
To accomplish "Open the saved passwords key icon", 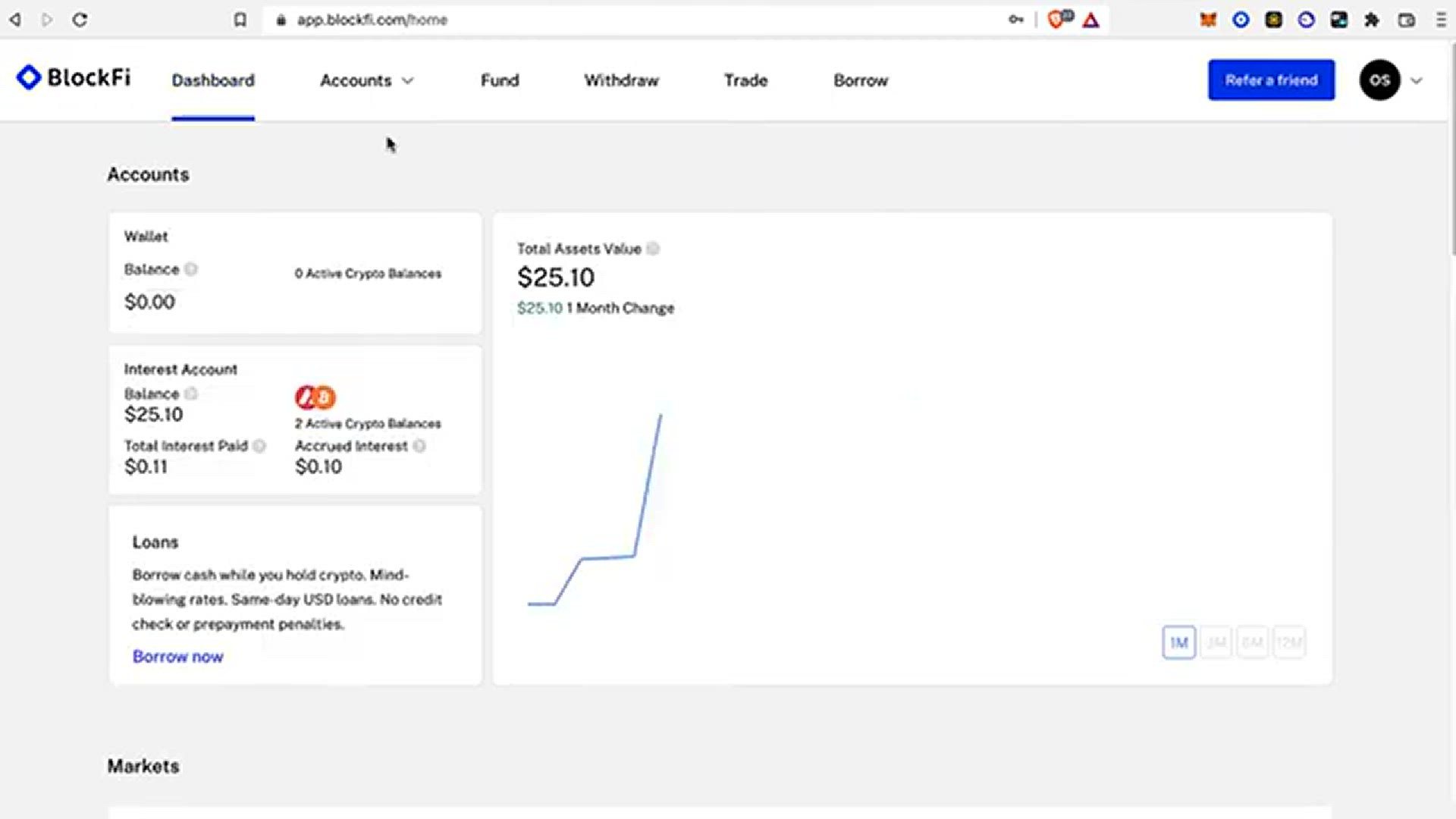I will tap(1015, 20).
